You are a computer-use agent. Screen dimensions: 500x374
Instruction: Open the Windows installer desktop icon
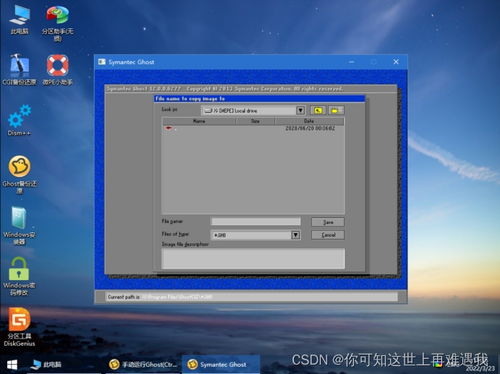pyautogui.click(x=19, y=226)
